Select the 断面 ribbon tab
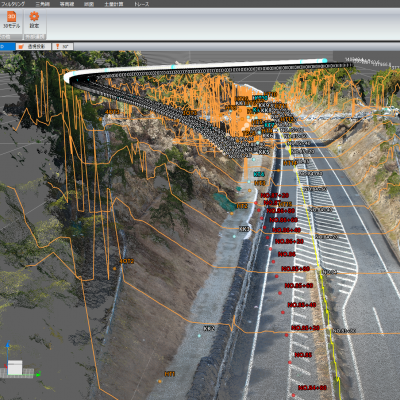Screen dimensions: 400x400 pos(89,4)
